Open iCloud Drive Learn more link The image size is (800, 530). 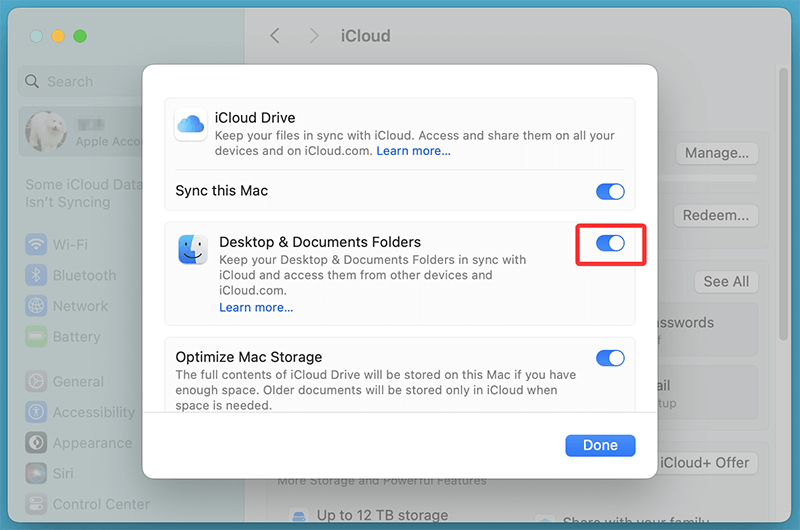tap(413, 151)
